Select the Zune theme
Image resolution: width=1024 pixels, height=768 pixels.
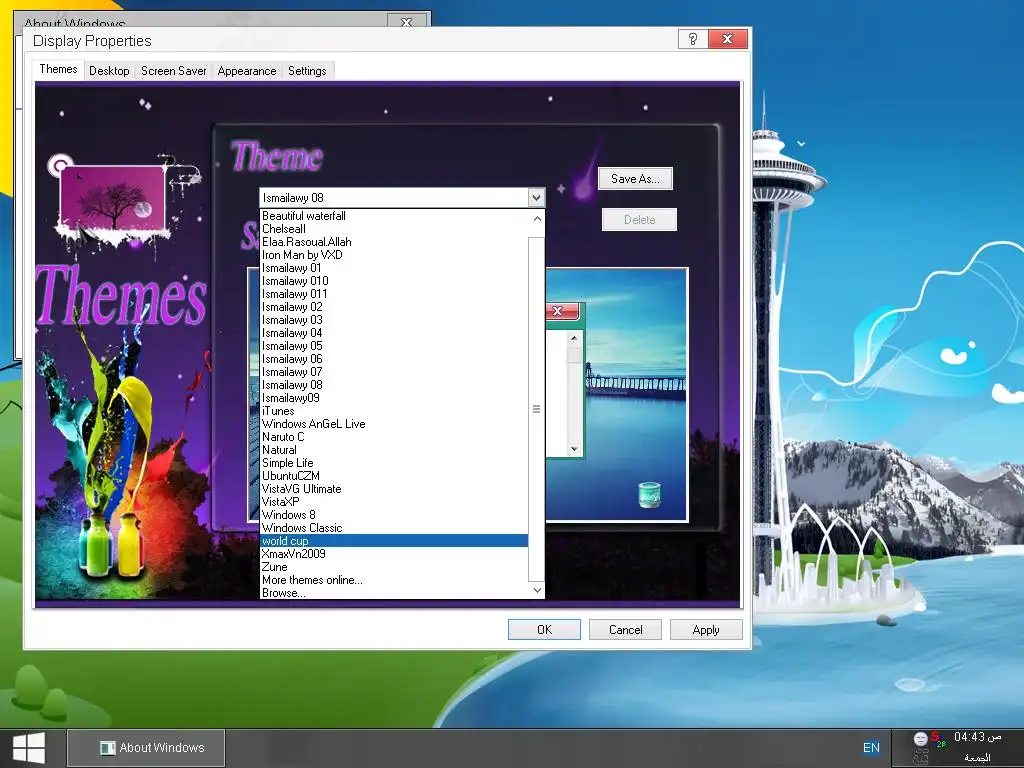click(394, 567)
